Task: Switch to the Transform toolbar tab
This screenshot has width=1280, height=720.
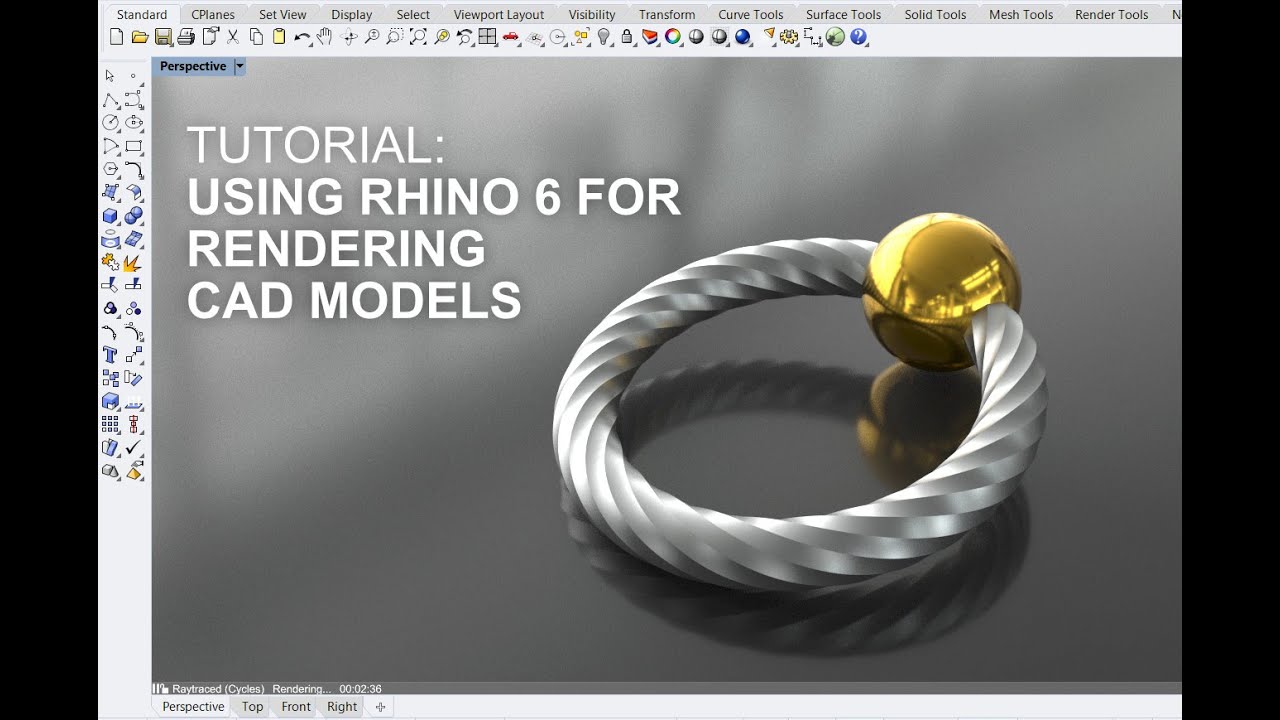Action: click(x=667, y=15)
